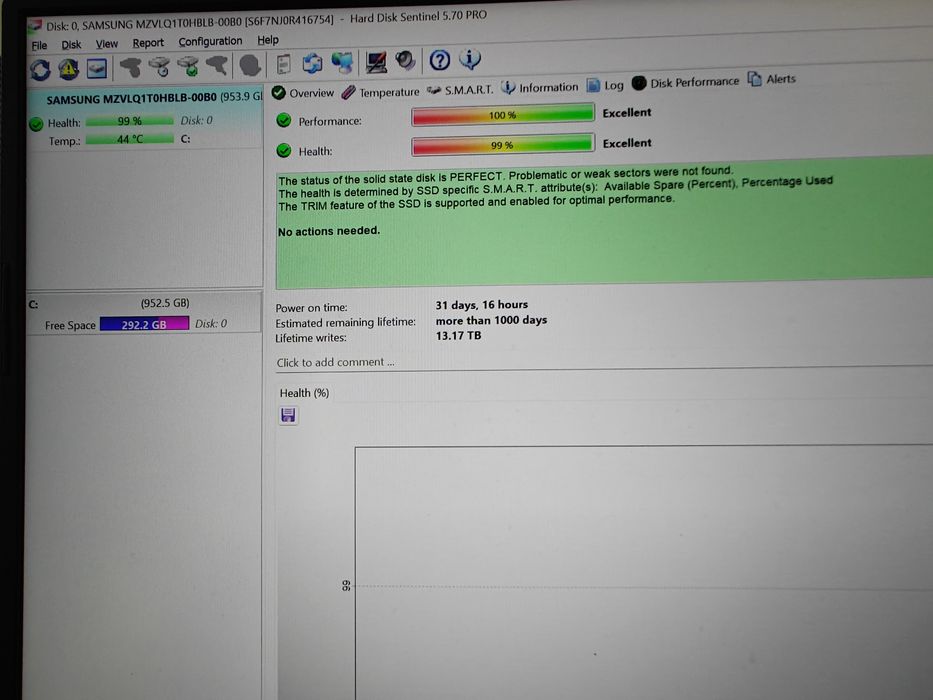Click the first gray disk test icon
The width and height of the screenshot is (933, 700).
click(x=131, y=67)
